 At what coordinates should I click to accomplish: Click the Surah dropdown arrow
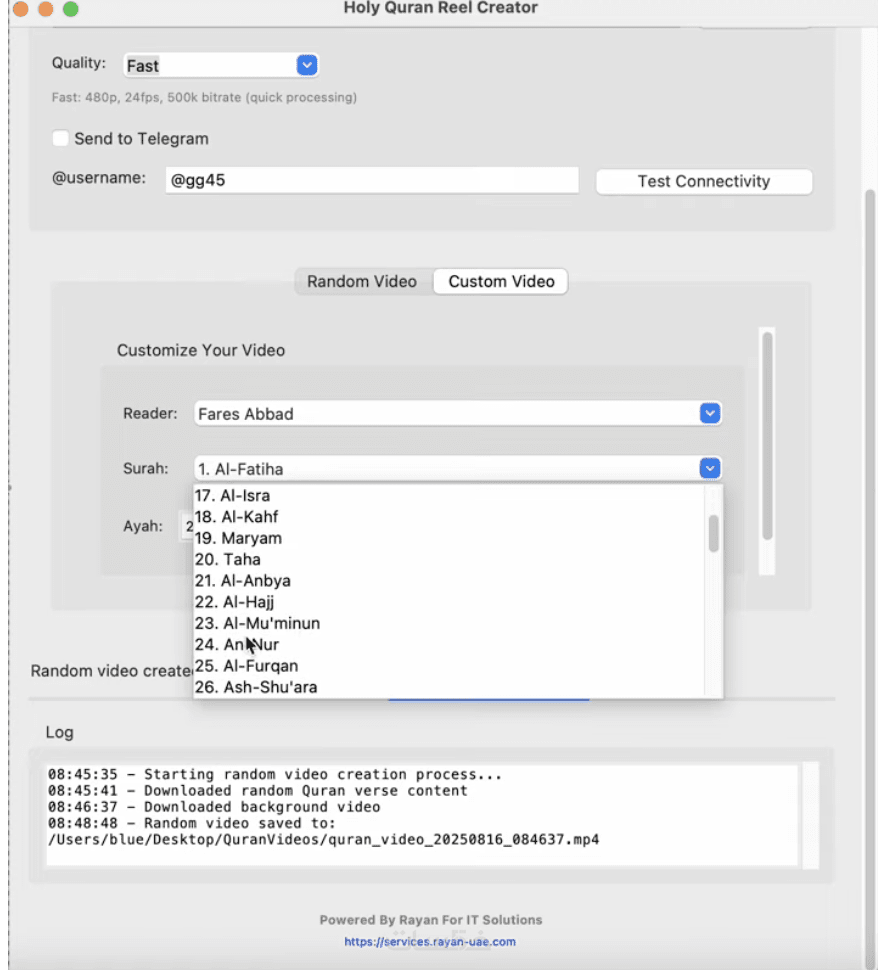click(x=710, y=468)
